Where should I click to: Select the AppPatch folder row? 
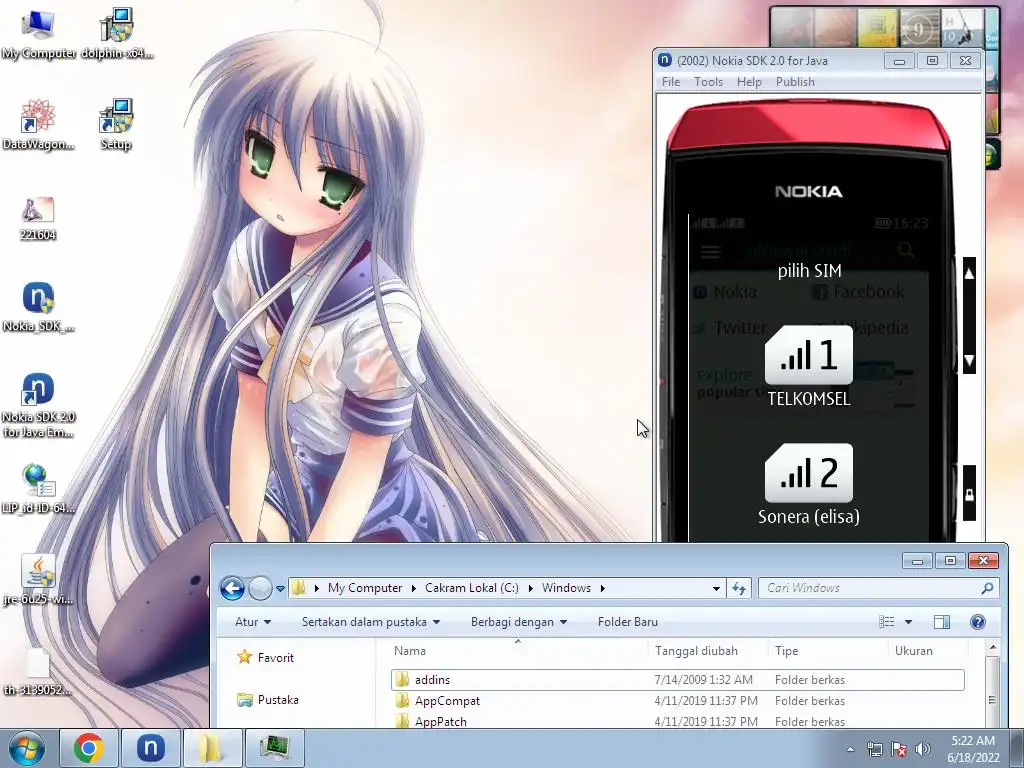[678, 721]
